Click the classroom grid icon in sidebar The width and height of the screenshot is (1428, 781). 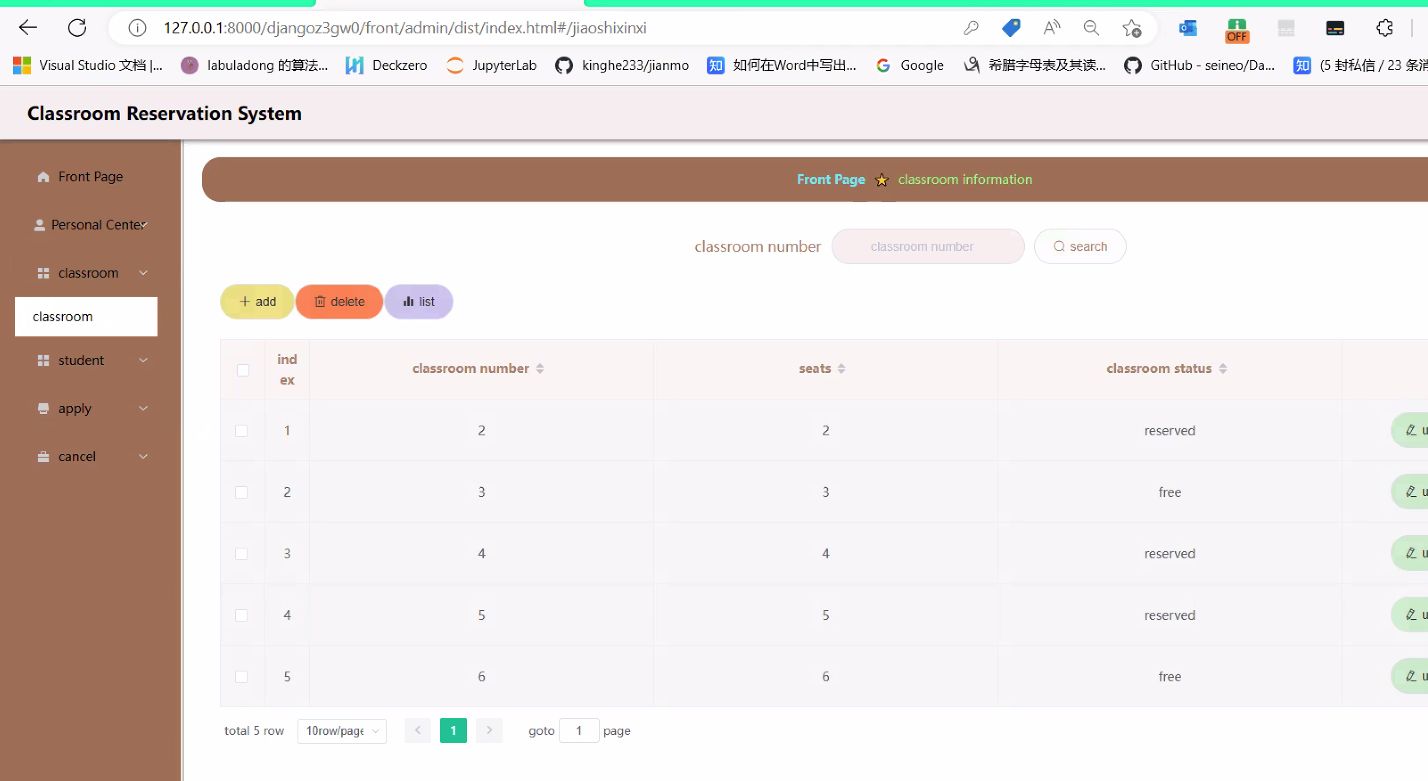point(43,272)
